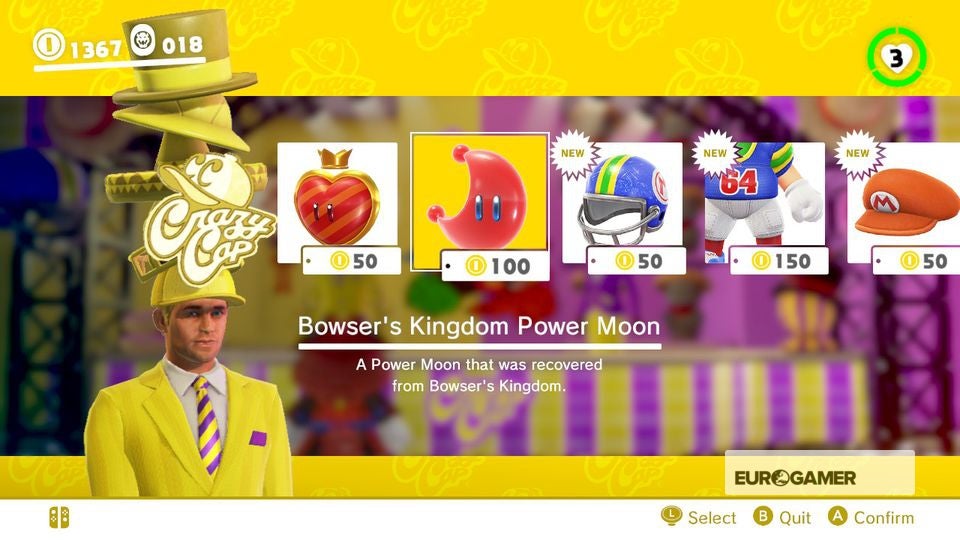Select the number 64 football uniform outfit

[765, 202]
